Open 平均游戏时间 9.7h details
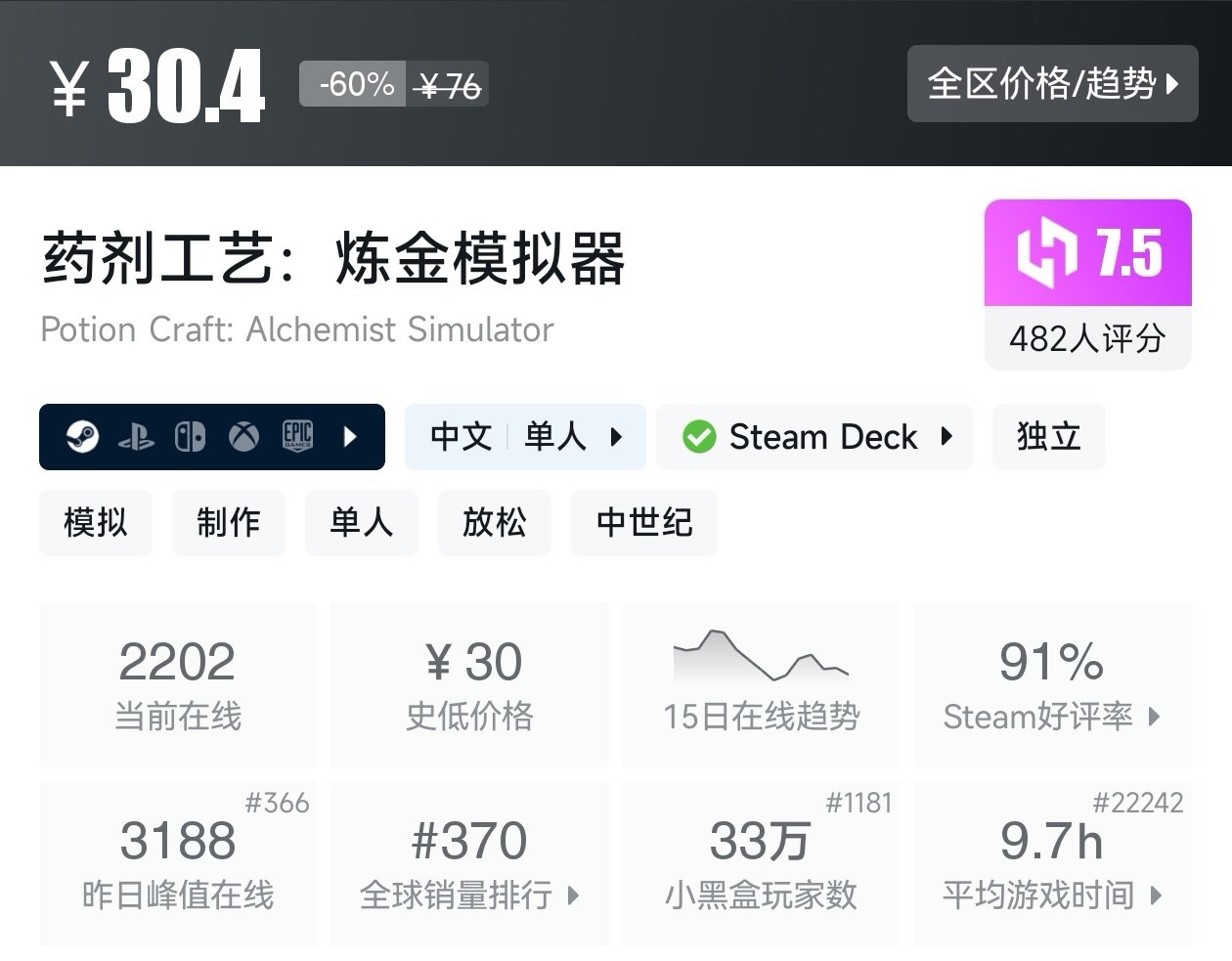Screen dimensions: 1232x961 tap(1052, 863)
